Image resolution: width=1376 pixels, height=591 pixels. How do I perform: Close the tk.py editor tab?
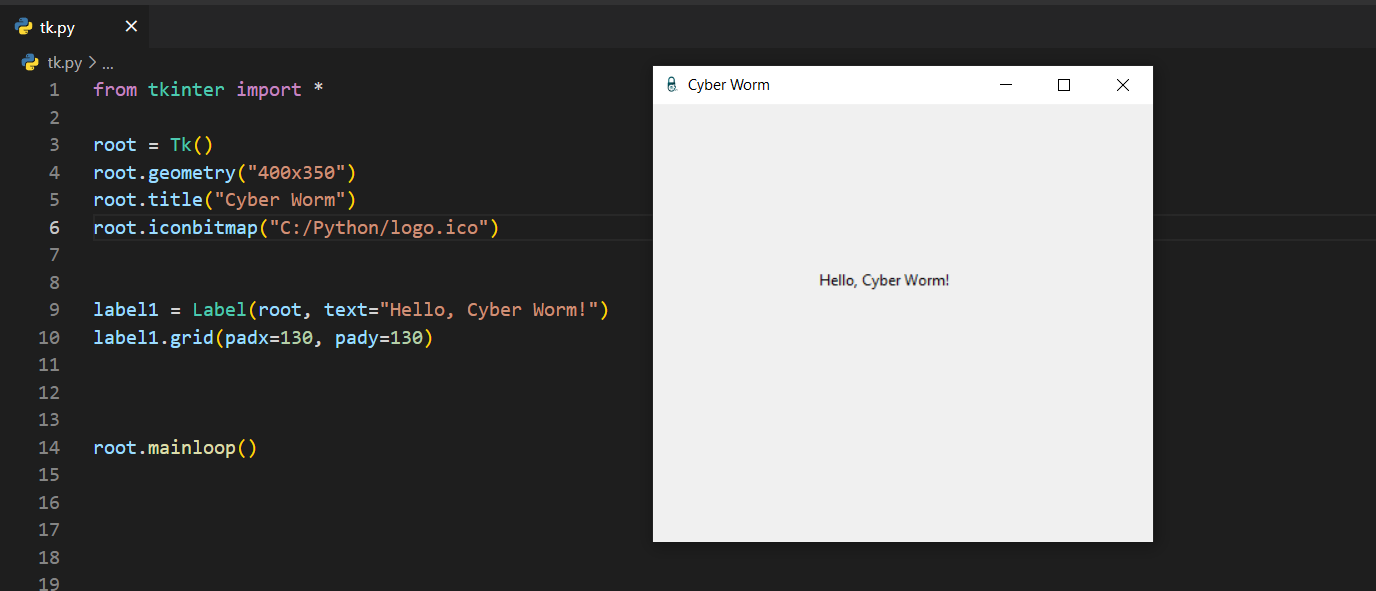coord(131,27)
